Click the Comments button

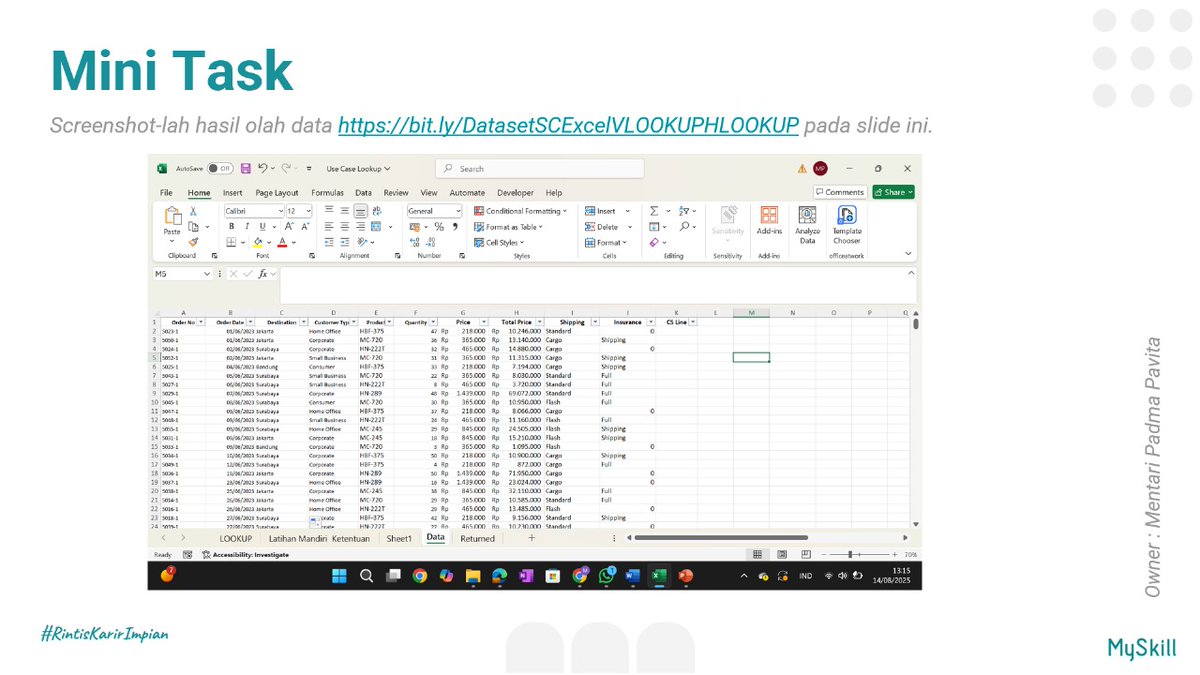[x=840, y=192]
